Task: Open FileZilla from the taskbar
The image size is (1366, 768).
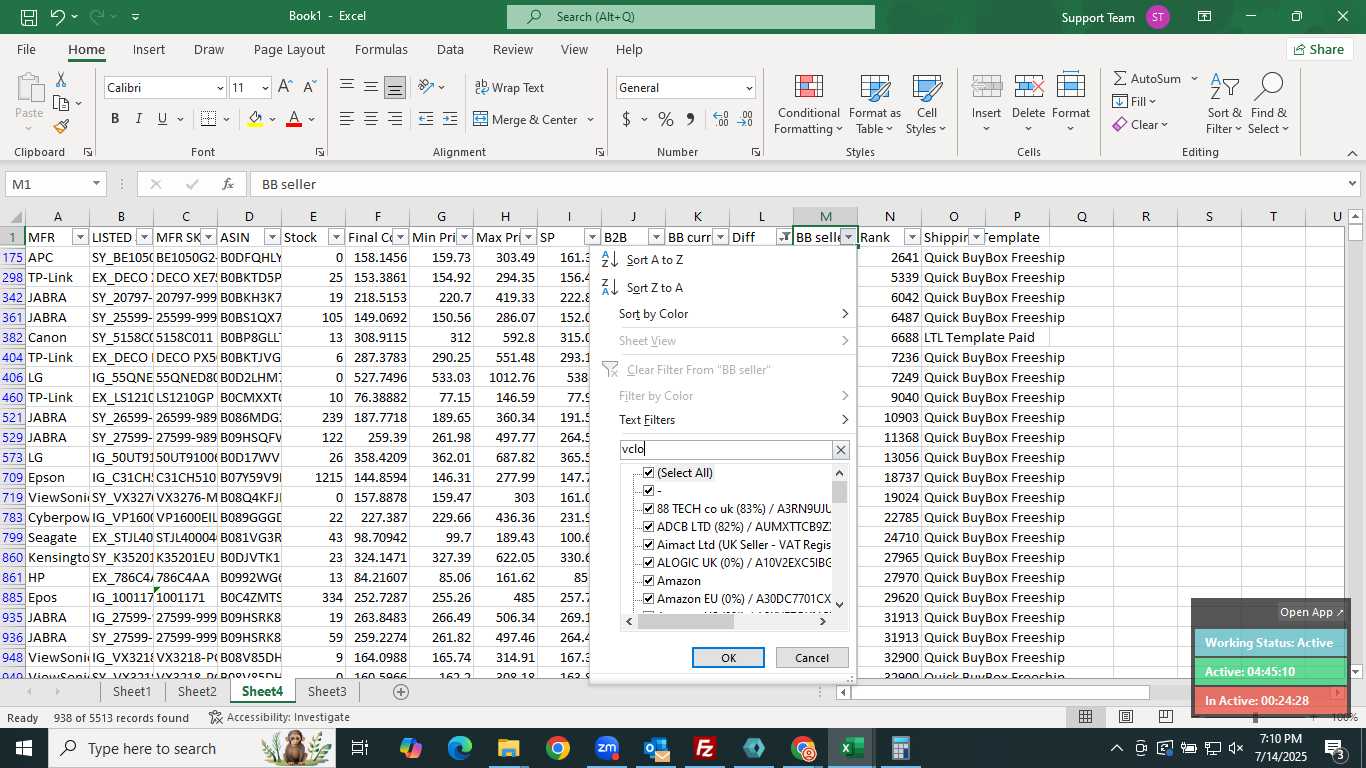Action: tap(705, 748)
